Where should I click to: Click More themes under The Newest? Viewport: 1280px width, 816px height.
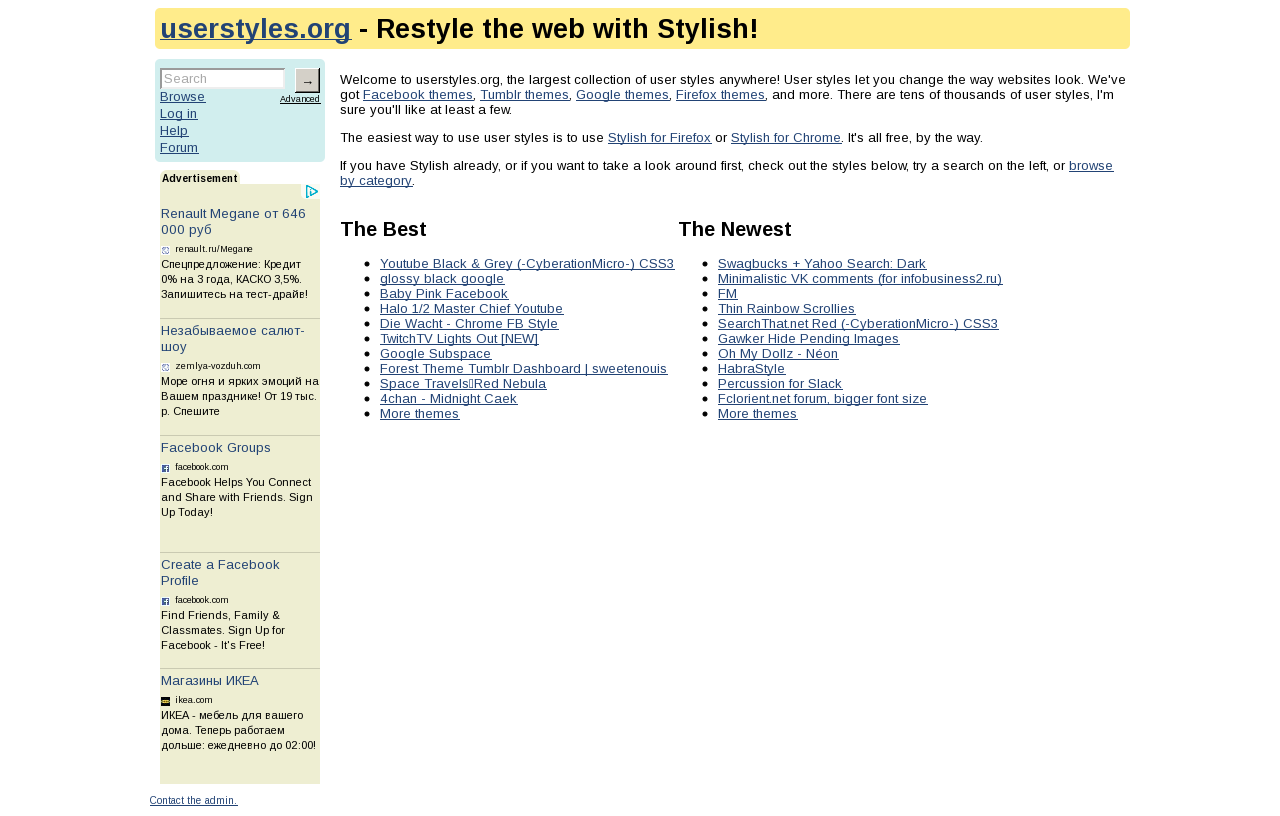click(757, 414)
